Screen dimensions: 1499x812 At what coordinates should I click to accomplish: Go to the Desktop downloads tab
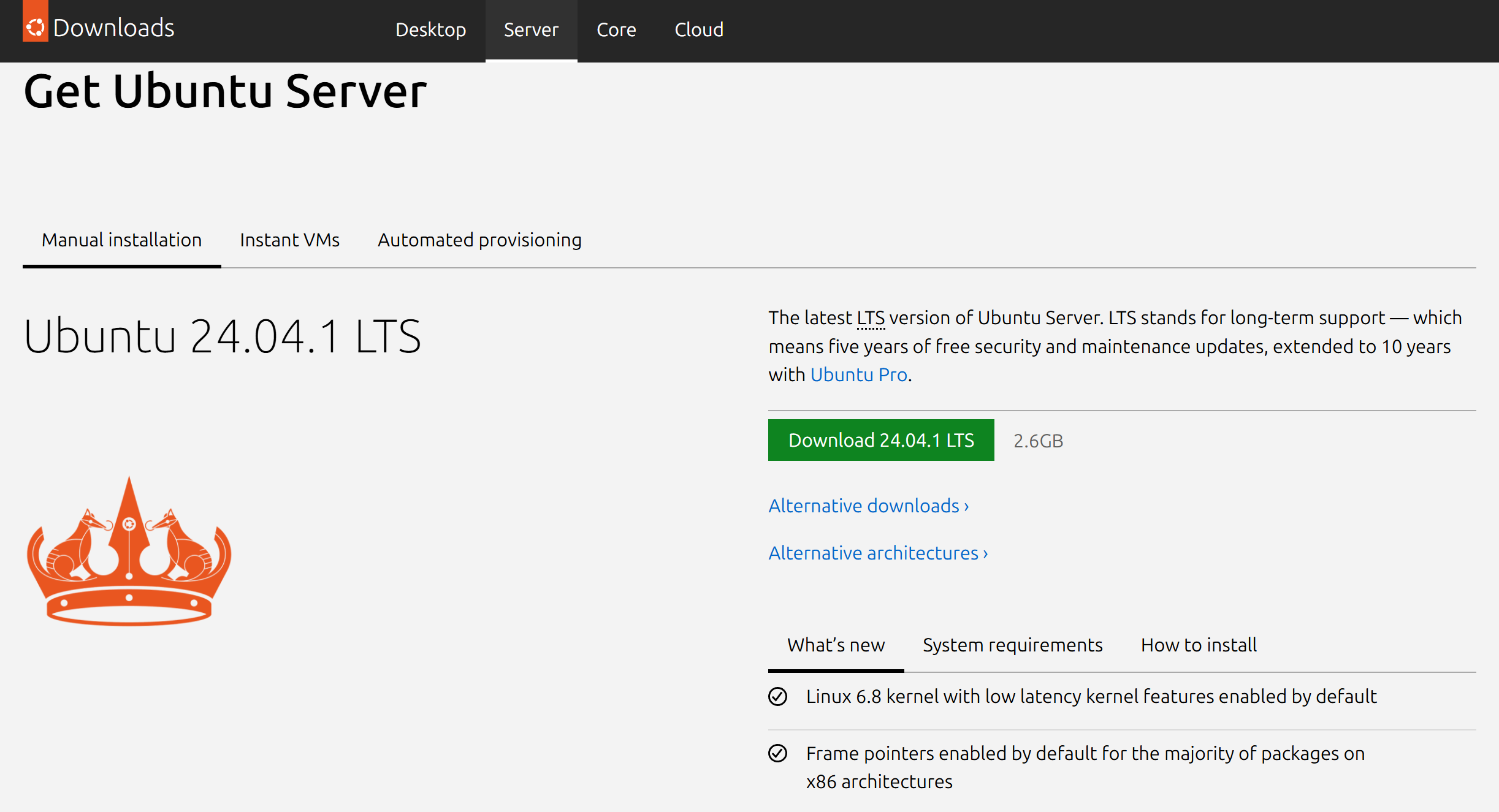click(x=430, y=29)
